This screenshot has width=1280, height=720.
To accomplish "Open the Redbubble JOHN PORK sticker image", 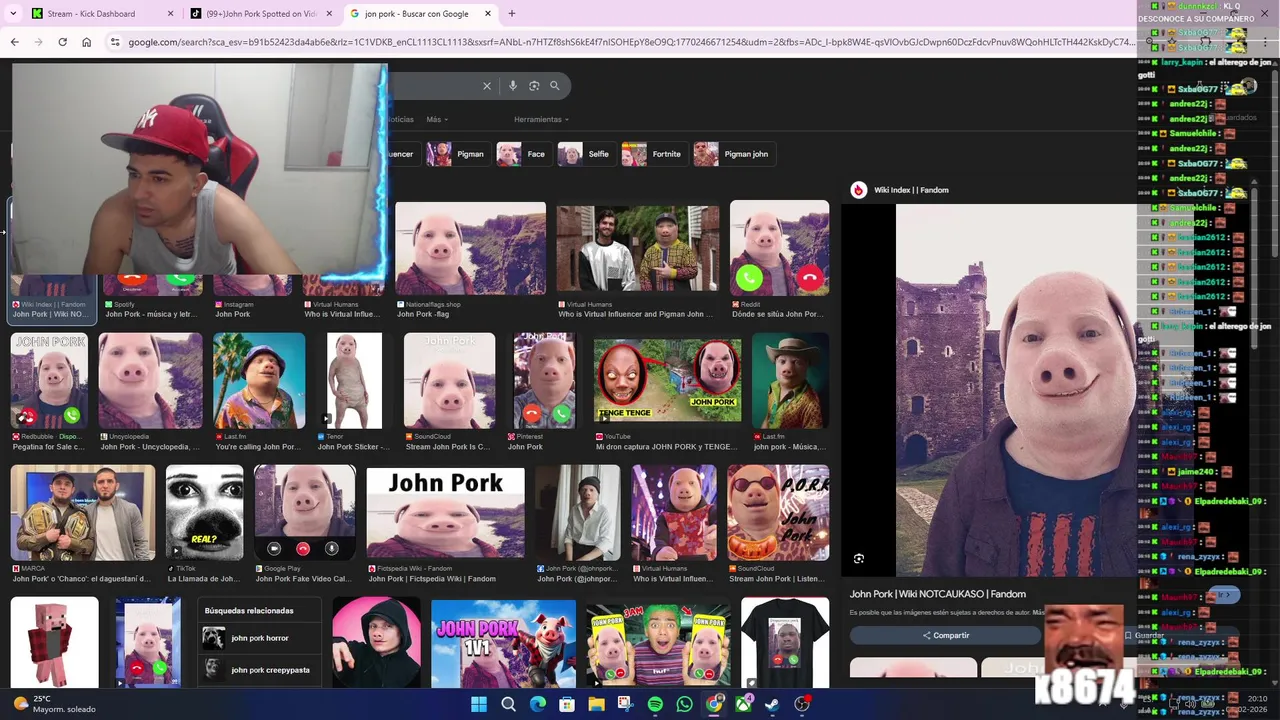I will click(x=49, y=381).
